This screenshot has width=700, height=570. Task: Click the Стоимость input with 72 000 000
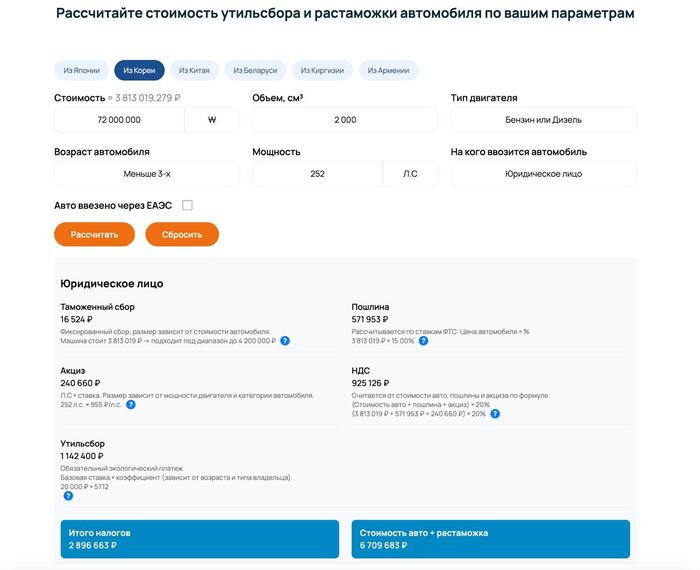pyautogui.click(x=119, y=120)
